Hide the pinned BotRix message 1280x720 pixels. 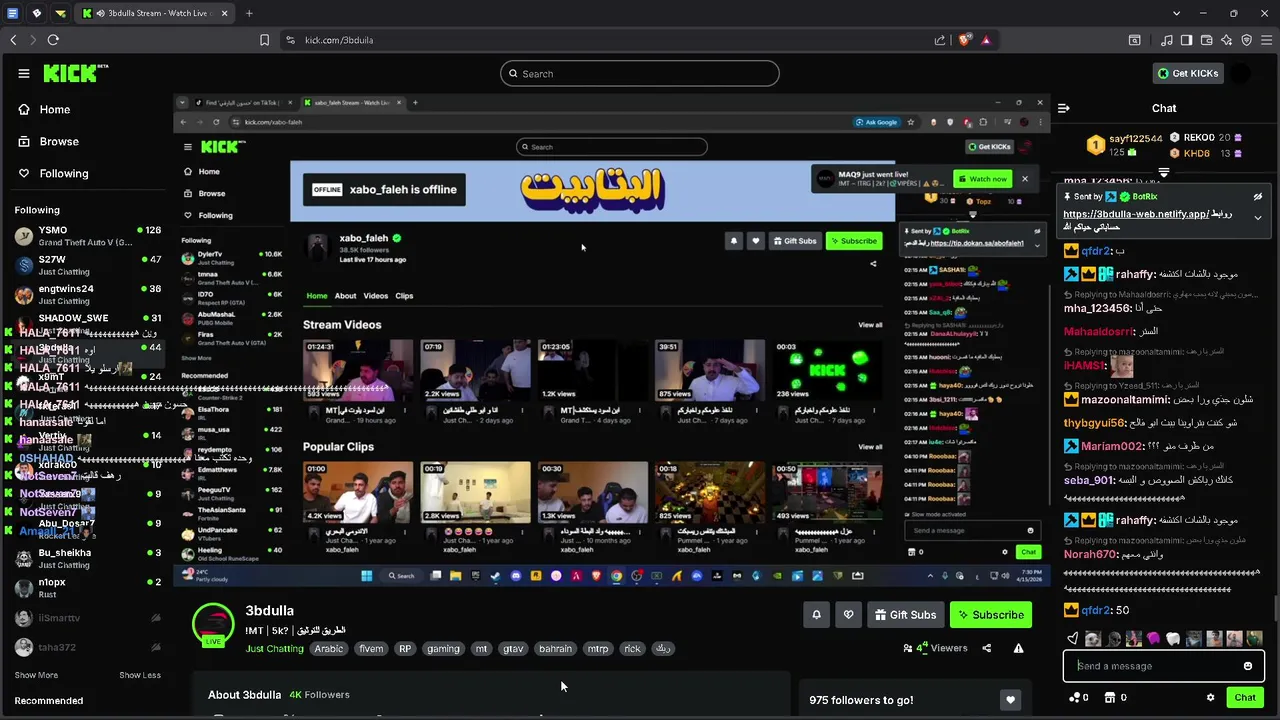[1258, 197]
